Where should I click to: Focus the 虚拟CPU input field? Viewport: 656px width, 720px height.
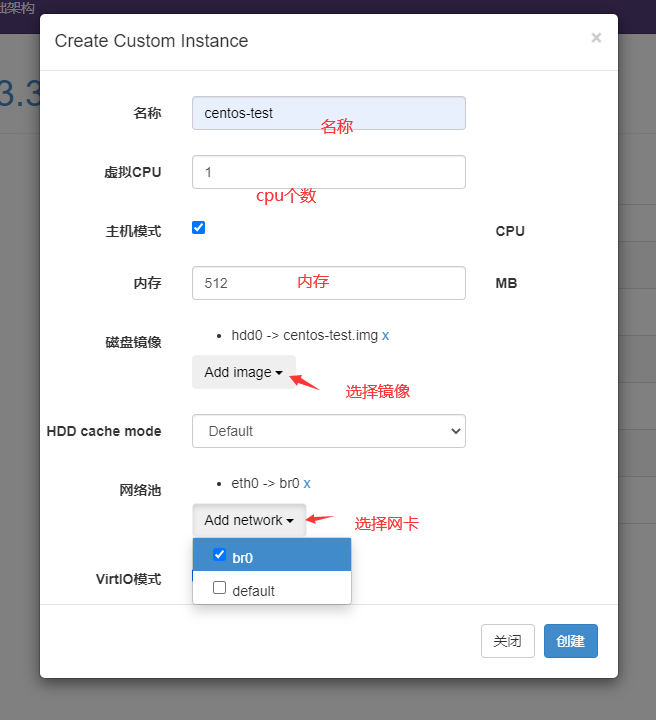pos(328,172)
